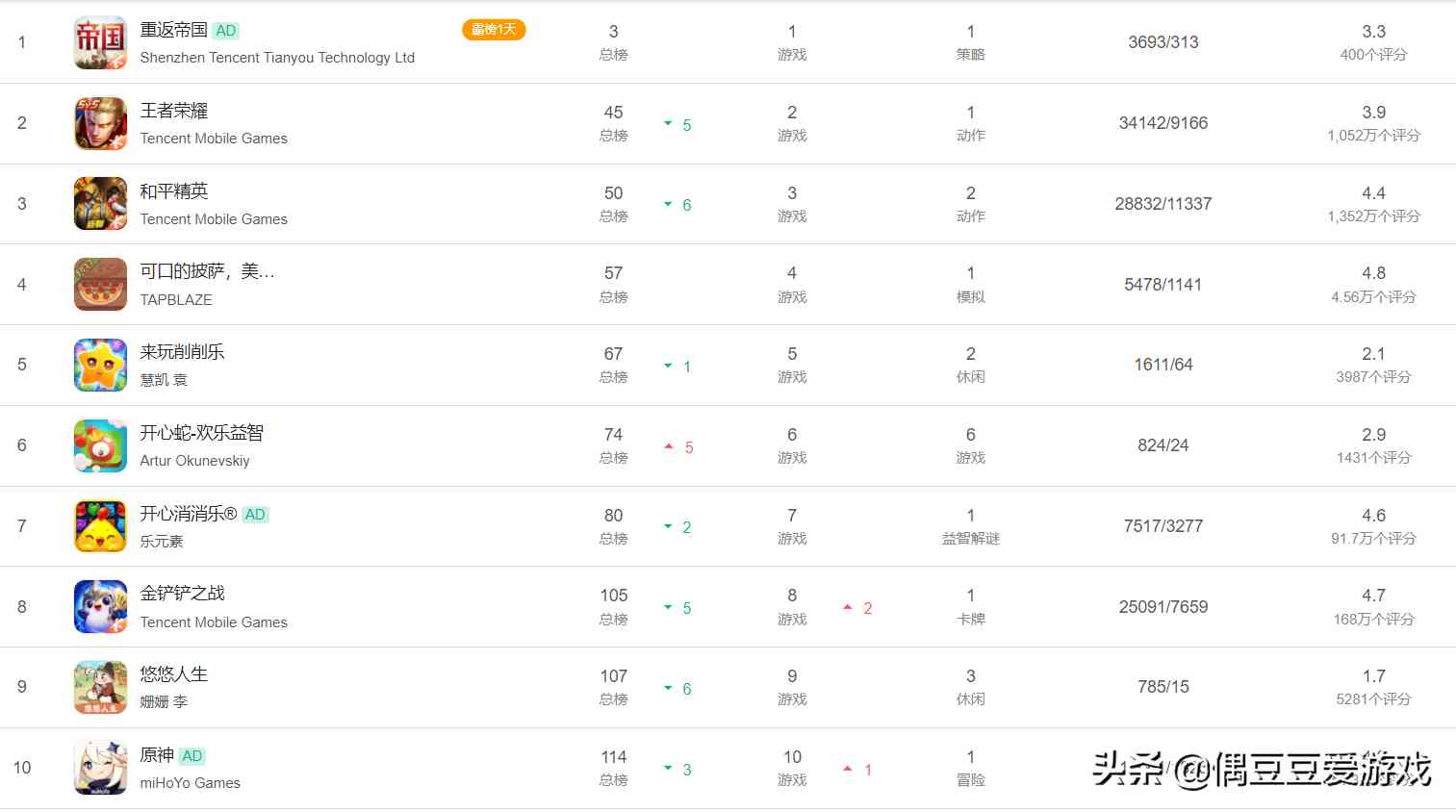Select the 开心消消乐 chick icon

tap(101, 526)
